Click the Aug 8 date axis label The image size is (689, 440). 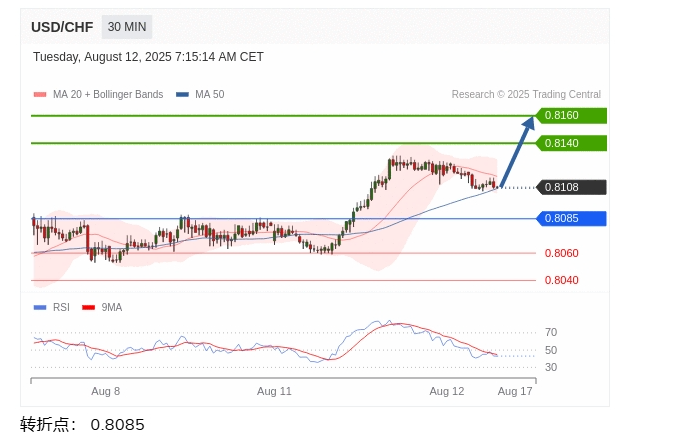pos(105,391)
